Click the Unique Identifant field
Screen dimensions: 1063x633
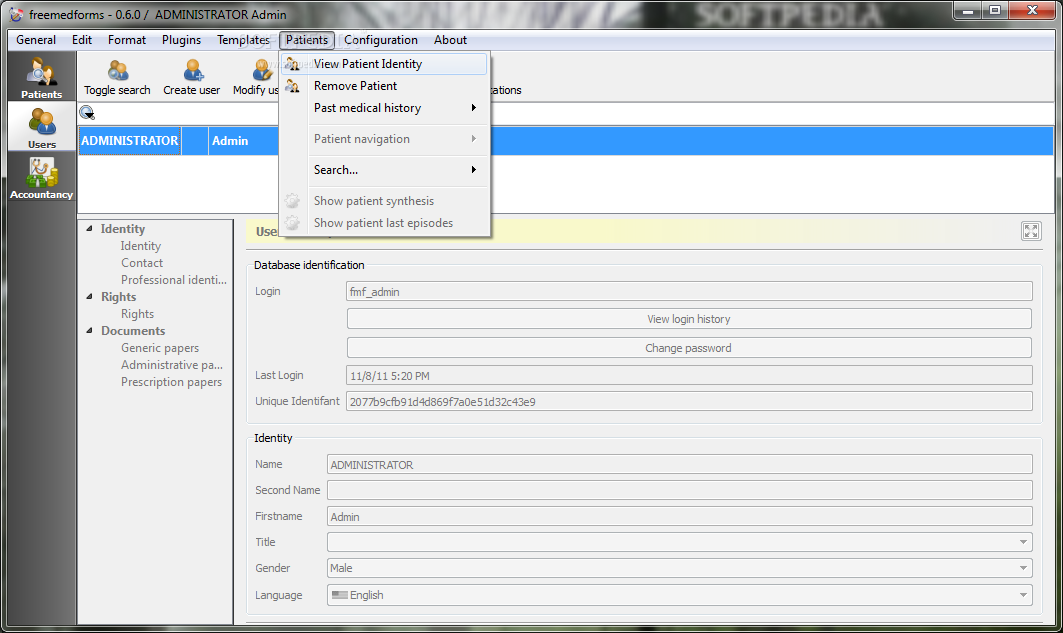[689, 401]
